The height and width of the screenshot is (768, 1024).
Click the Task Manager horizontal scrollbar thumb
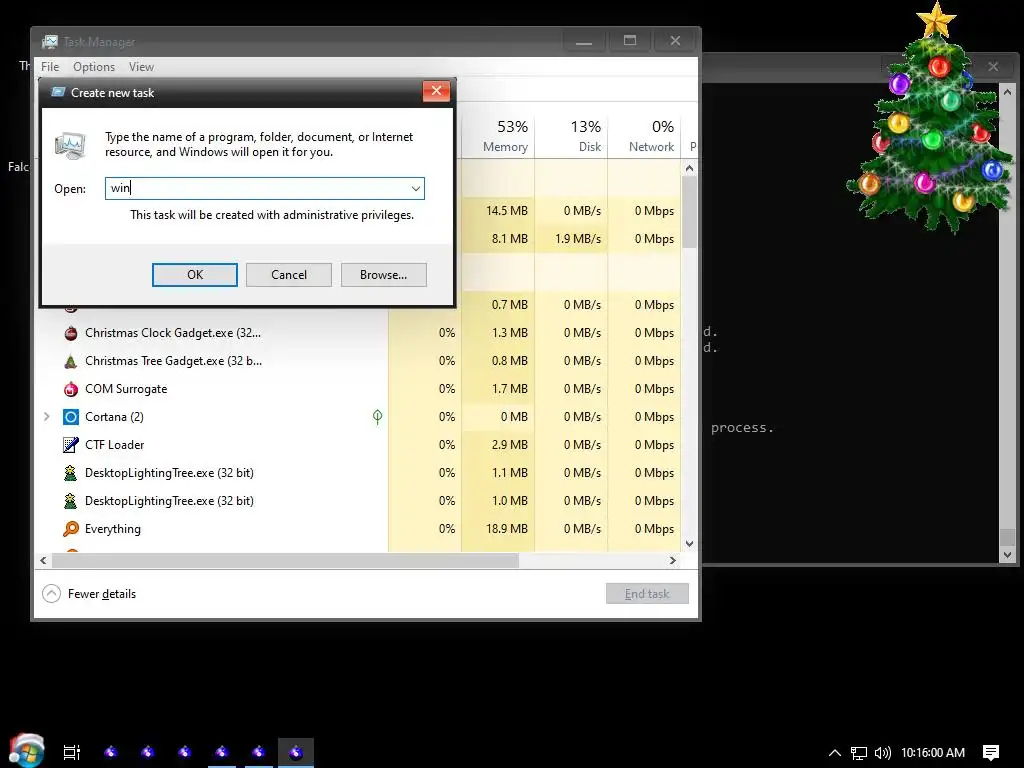pyautogui.click(x=285, y=560)
